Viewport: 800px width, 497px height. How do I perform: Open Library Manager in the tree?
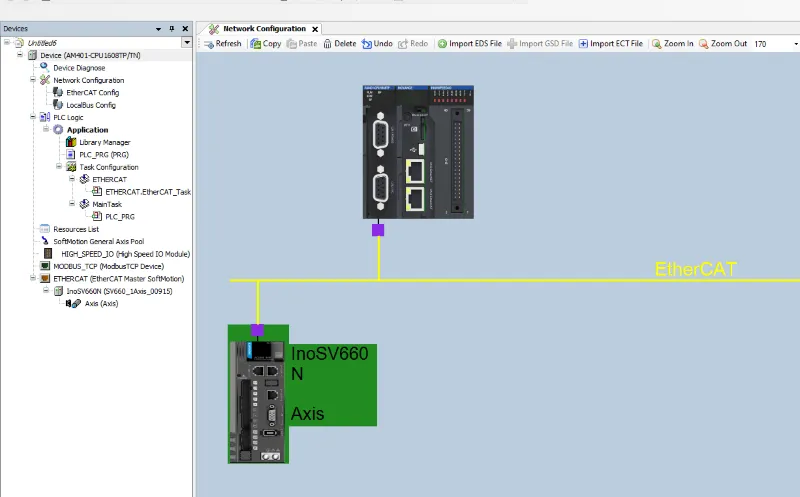[x=104, y=142]
